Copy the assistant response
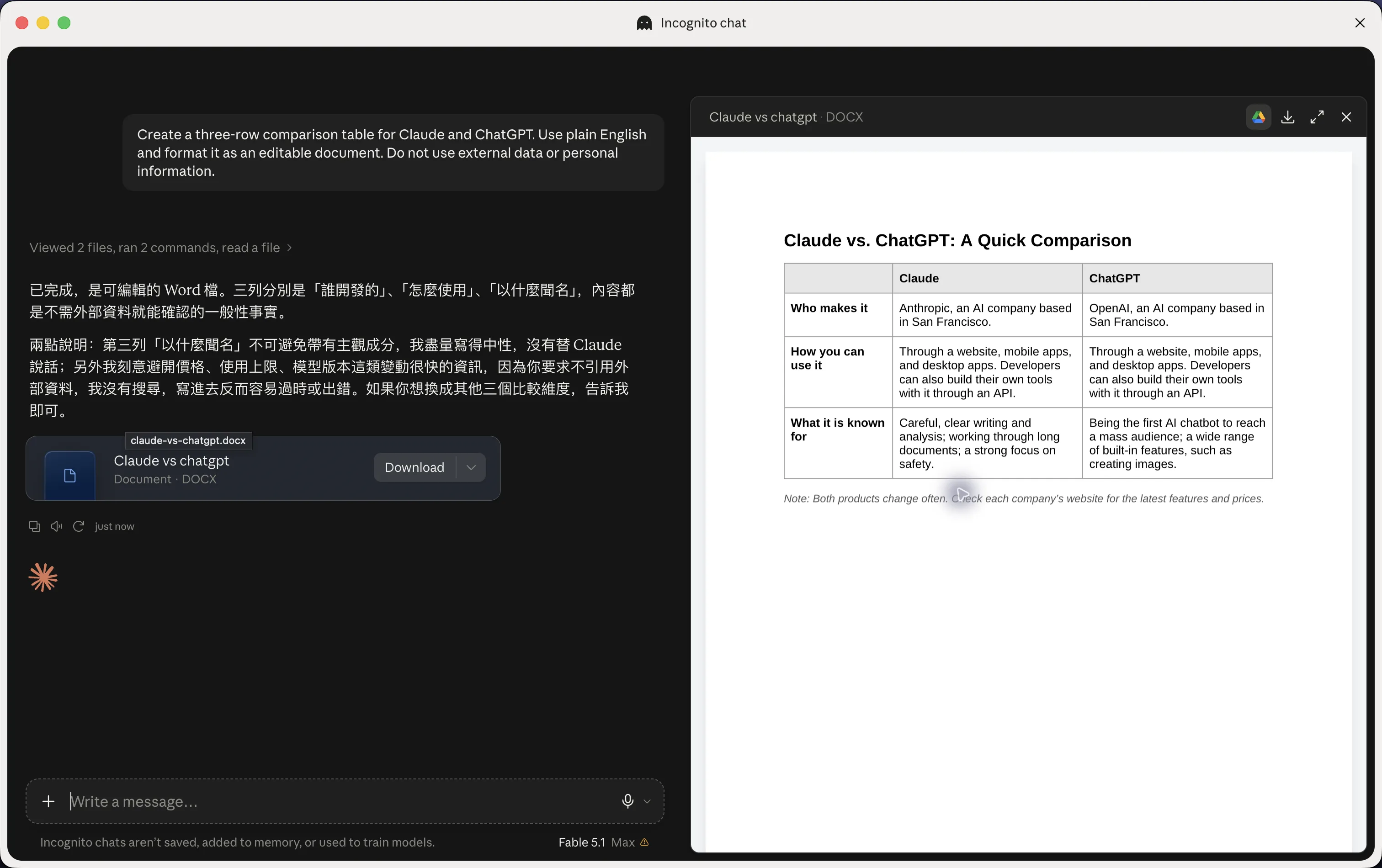Viewport: 1382px width, 868px height. (34, 526)
